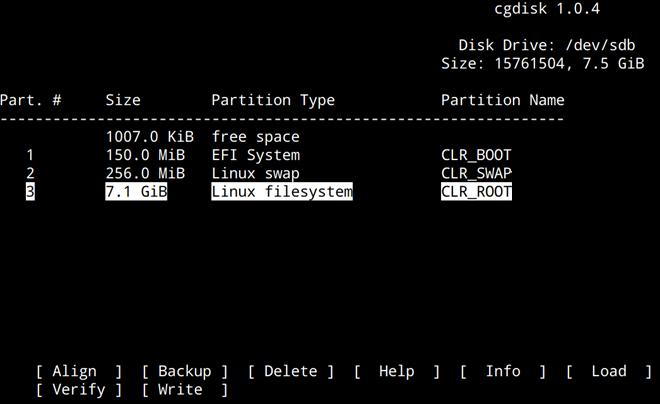Click the CLR_SWAP partition name
The height and width of the screenshot is (404, 660).
[x=476, y=173]
